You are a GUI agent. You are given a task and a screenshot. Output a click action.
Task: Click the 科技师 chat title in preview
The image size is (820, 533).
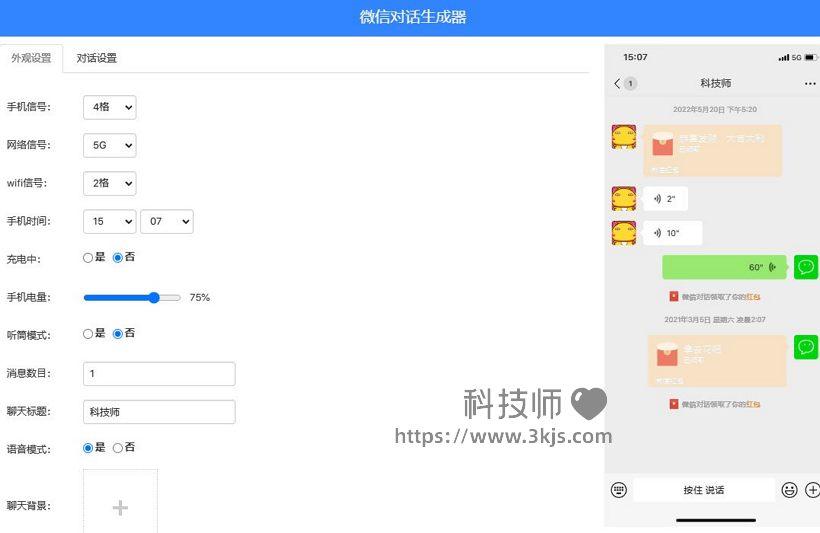coord(715,83)
